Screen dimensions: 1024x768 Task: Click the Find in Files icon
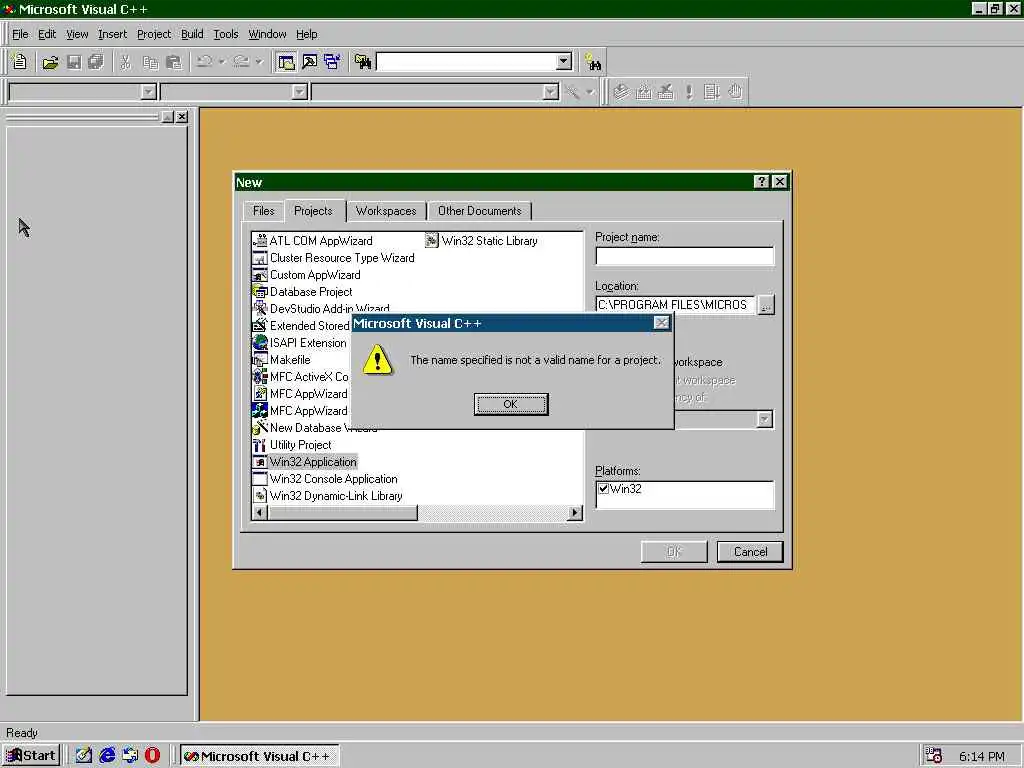[x=362, y=62]
